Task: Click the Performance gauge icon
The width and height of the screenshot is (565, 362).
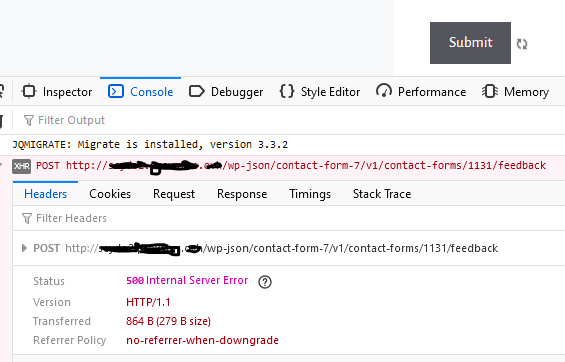Action: pyautogui.click(x=384, y=91)
